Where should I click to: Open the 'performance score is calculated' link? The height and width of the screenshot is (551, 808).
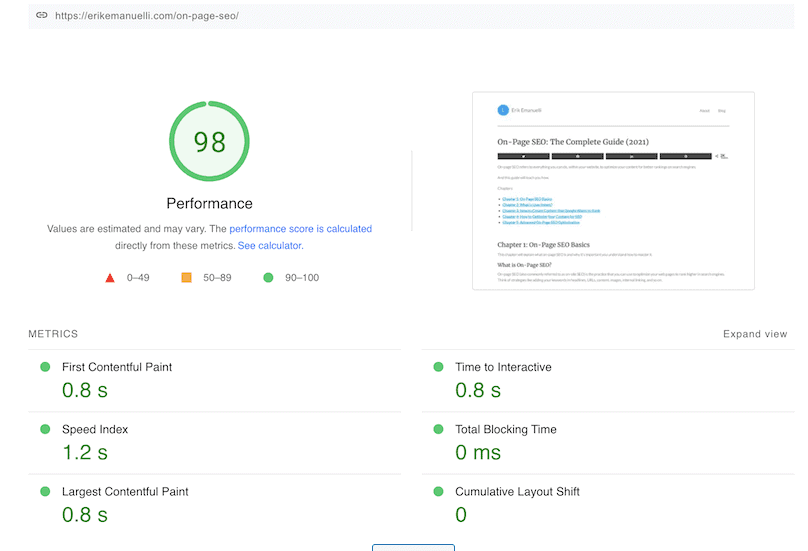tap(300, 229)
